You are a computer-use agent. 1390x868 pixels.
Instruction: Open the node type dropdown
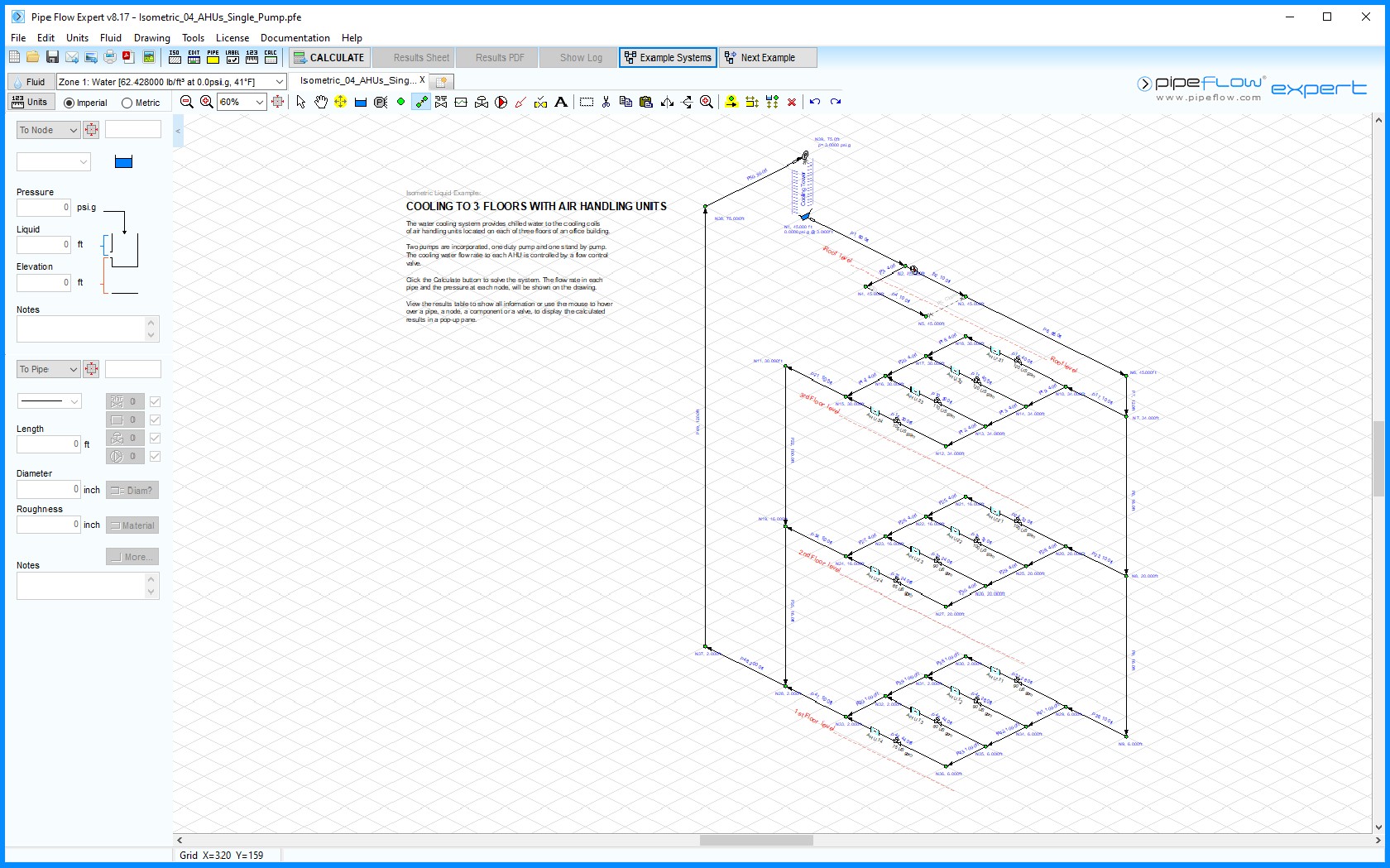[x=53, y=162]
